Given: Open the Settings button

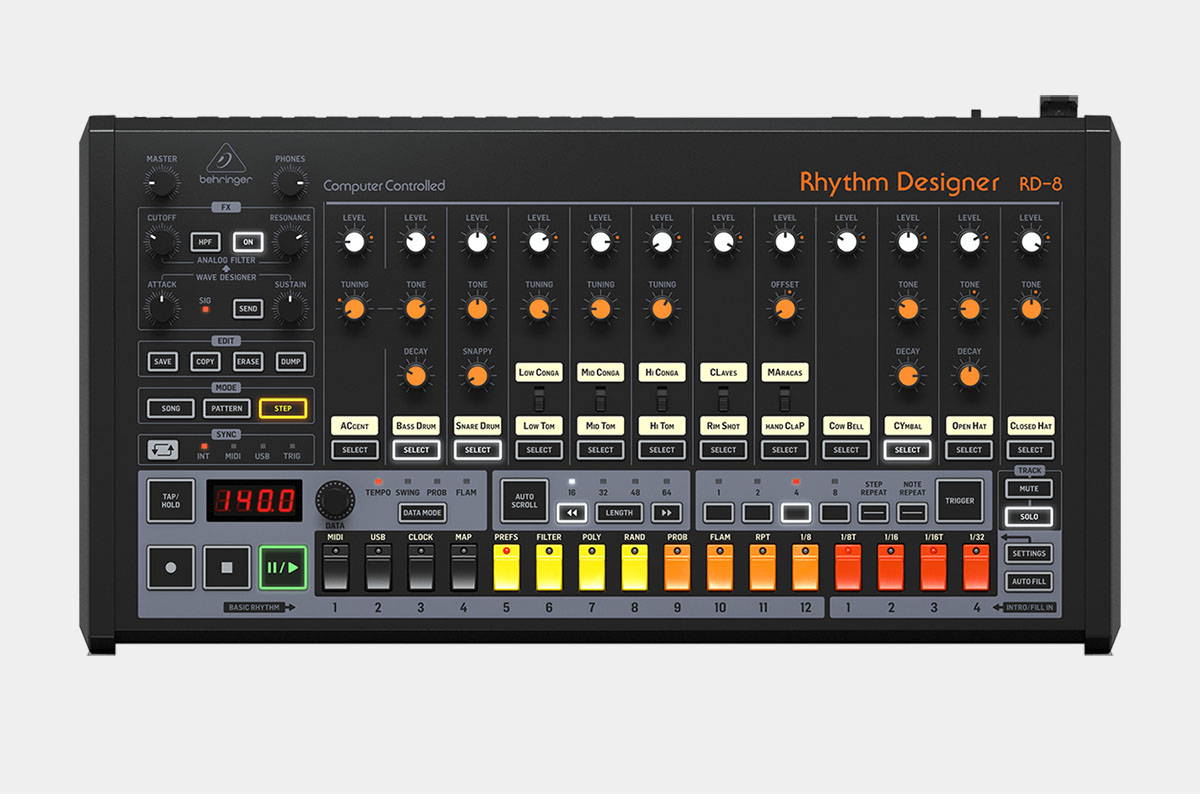Looking at the screenshot, I should (x=1029, y=553).
